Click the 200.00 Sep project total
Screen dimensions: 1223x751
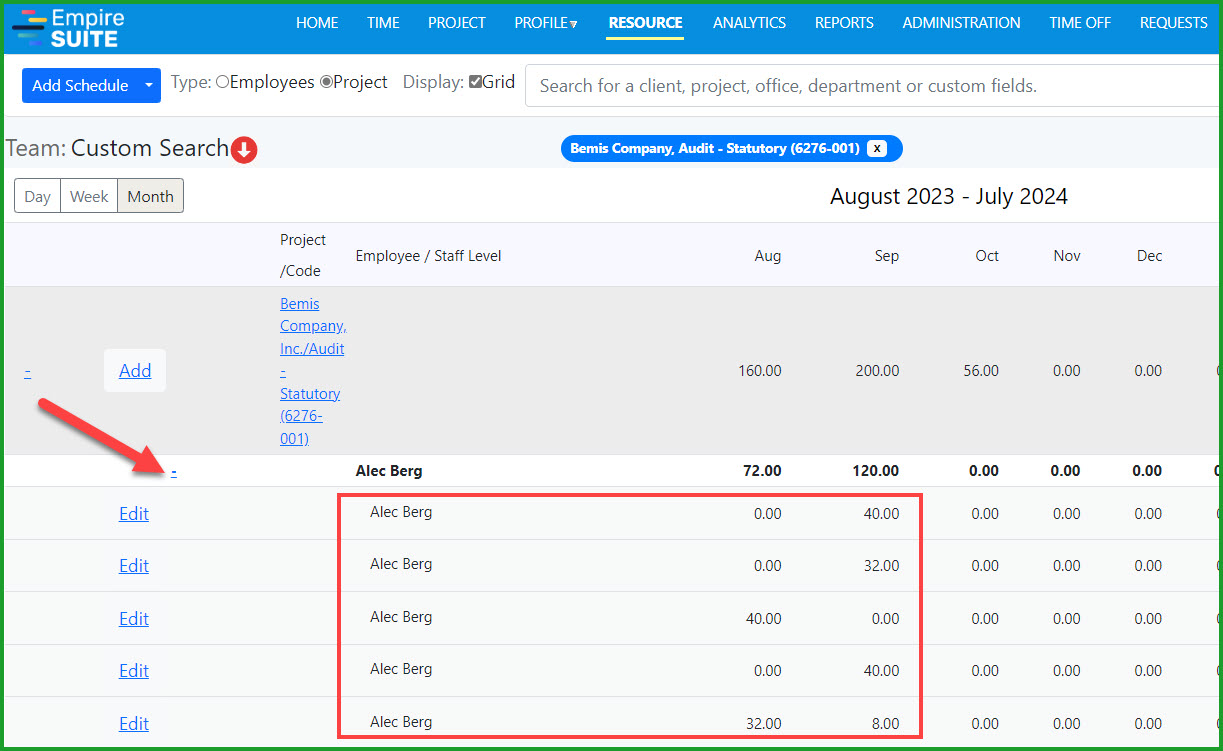877,371
